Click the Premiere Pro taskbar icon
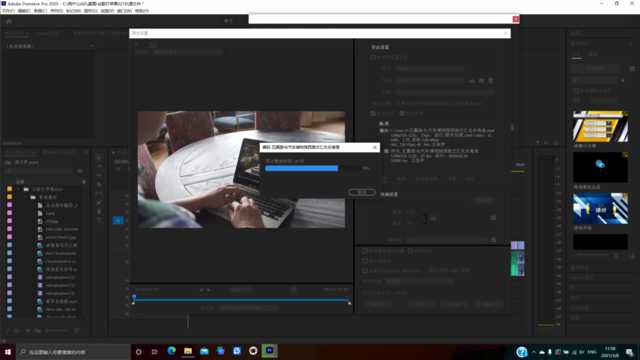 click(269, 351)
